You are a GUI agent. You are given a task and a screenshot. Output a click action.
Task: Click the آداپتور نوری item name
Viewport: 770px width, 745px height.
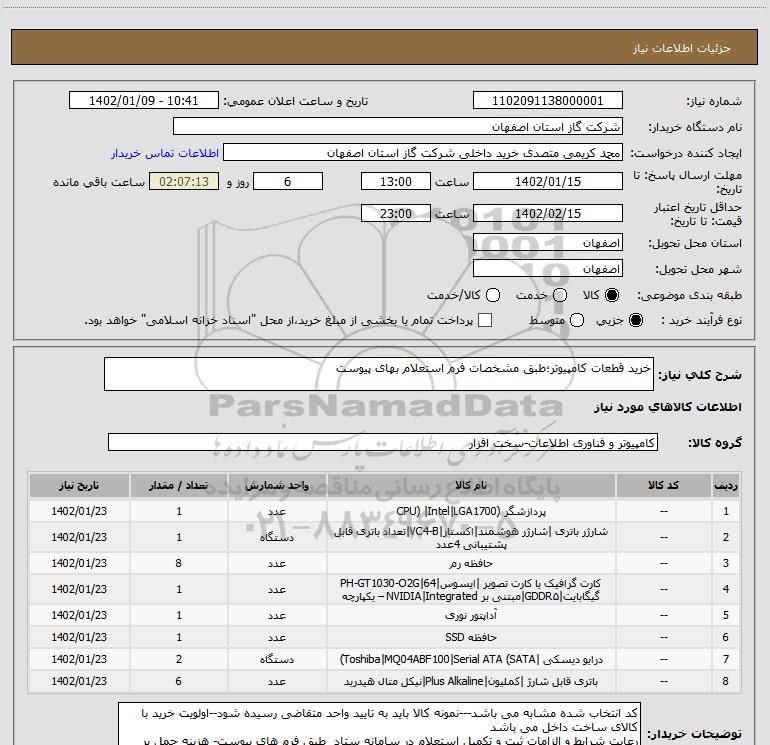coord(471,615)
